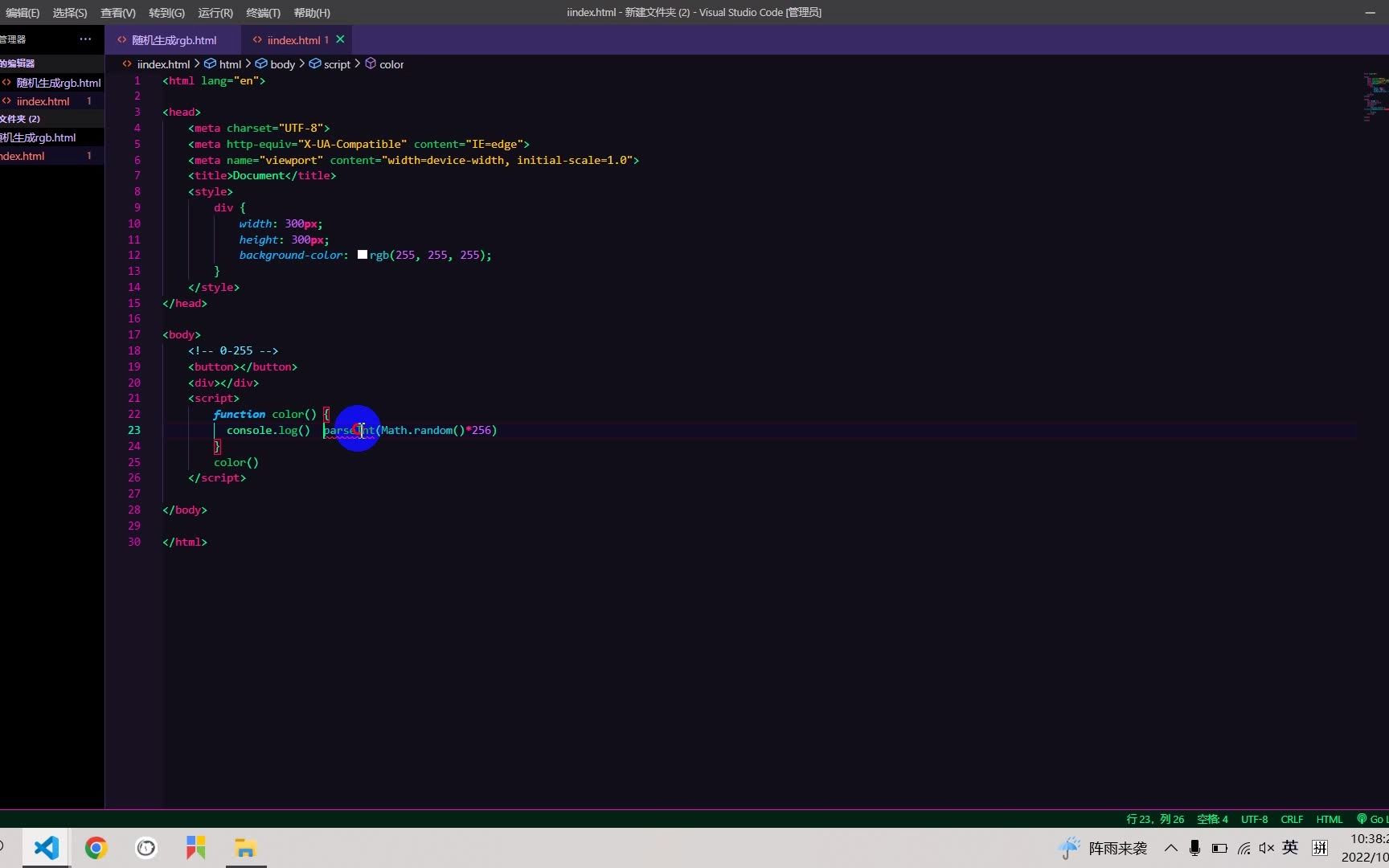The height and width of the screenshot is (868, 1389).
Task: Open iindex.html in open editors list
Action: point(51,101)
